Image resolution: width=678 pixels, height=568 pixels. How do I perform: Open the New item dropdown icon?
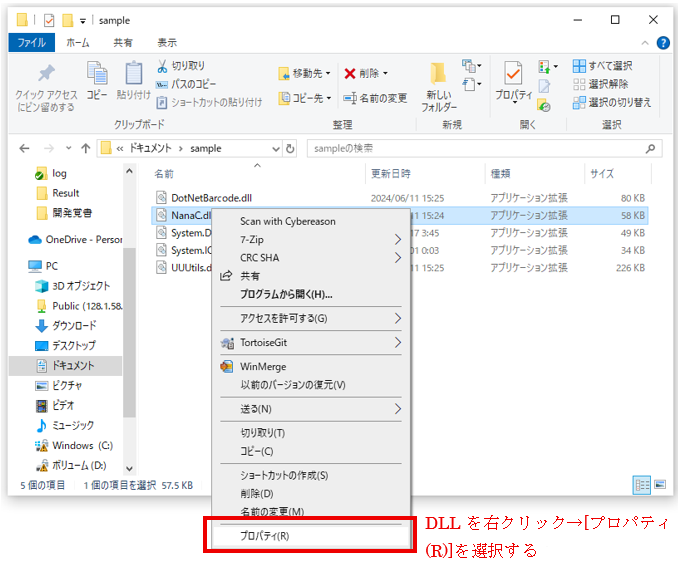click(471, 66)
